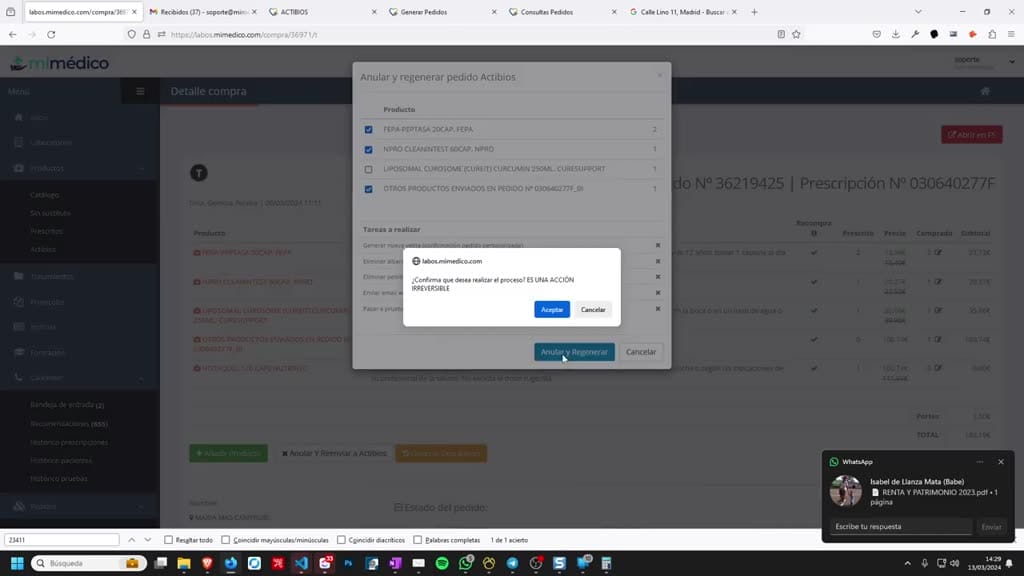Screen dimensions: 1024x576
Task: Open a new browser tab
Action: (x=754, y=12)
